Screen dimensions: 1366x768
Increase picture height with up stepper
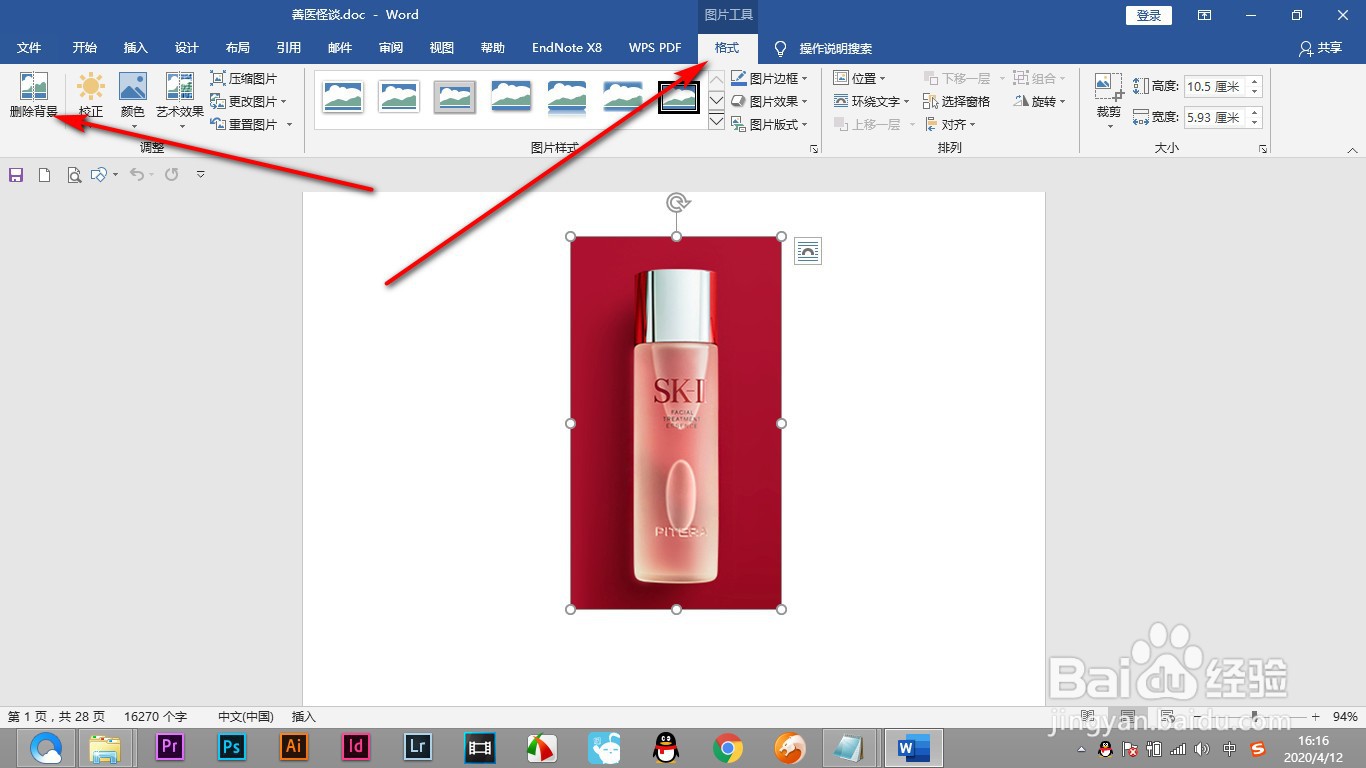click(x=1255, y=82)
